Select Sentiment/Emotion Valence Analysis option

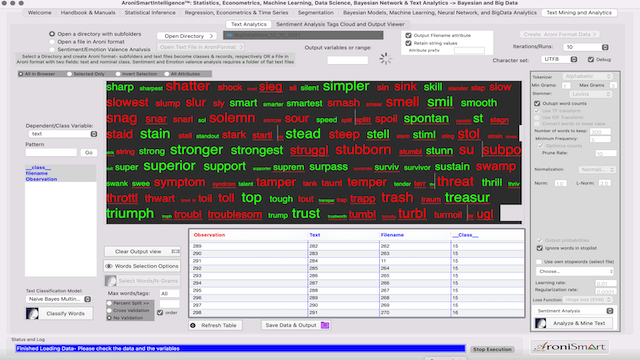(52, 49)
